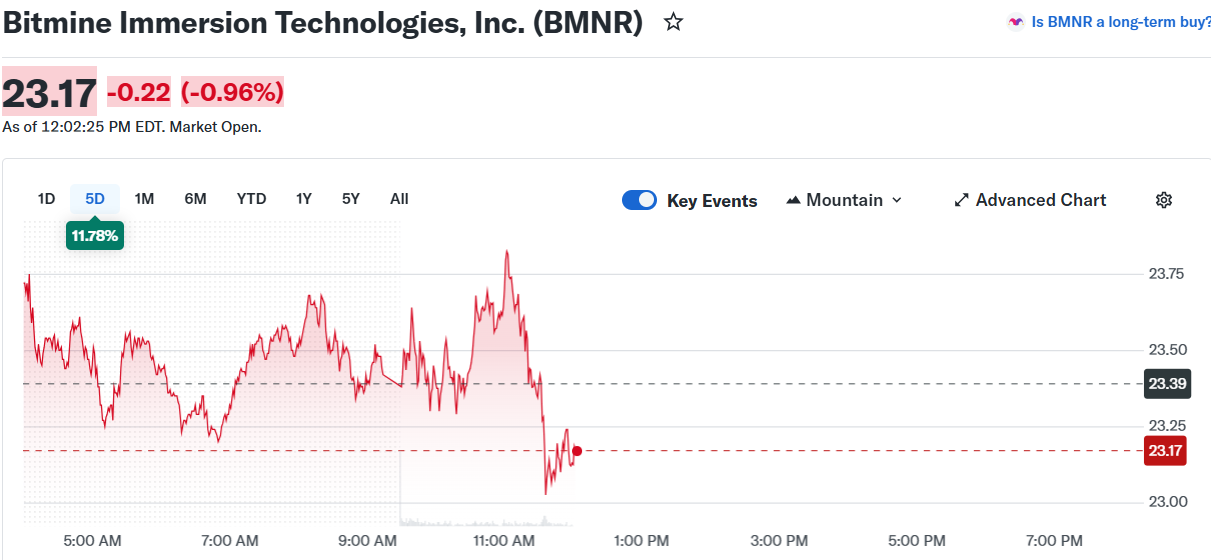Open chart settings gear icon
1211x560 pixels.
pos(1163,200)
